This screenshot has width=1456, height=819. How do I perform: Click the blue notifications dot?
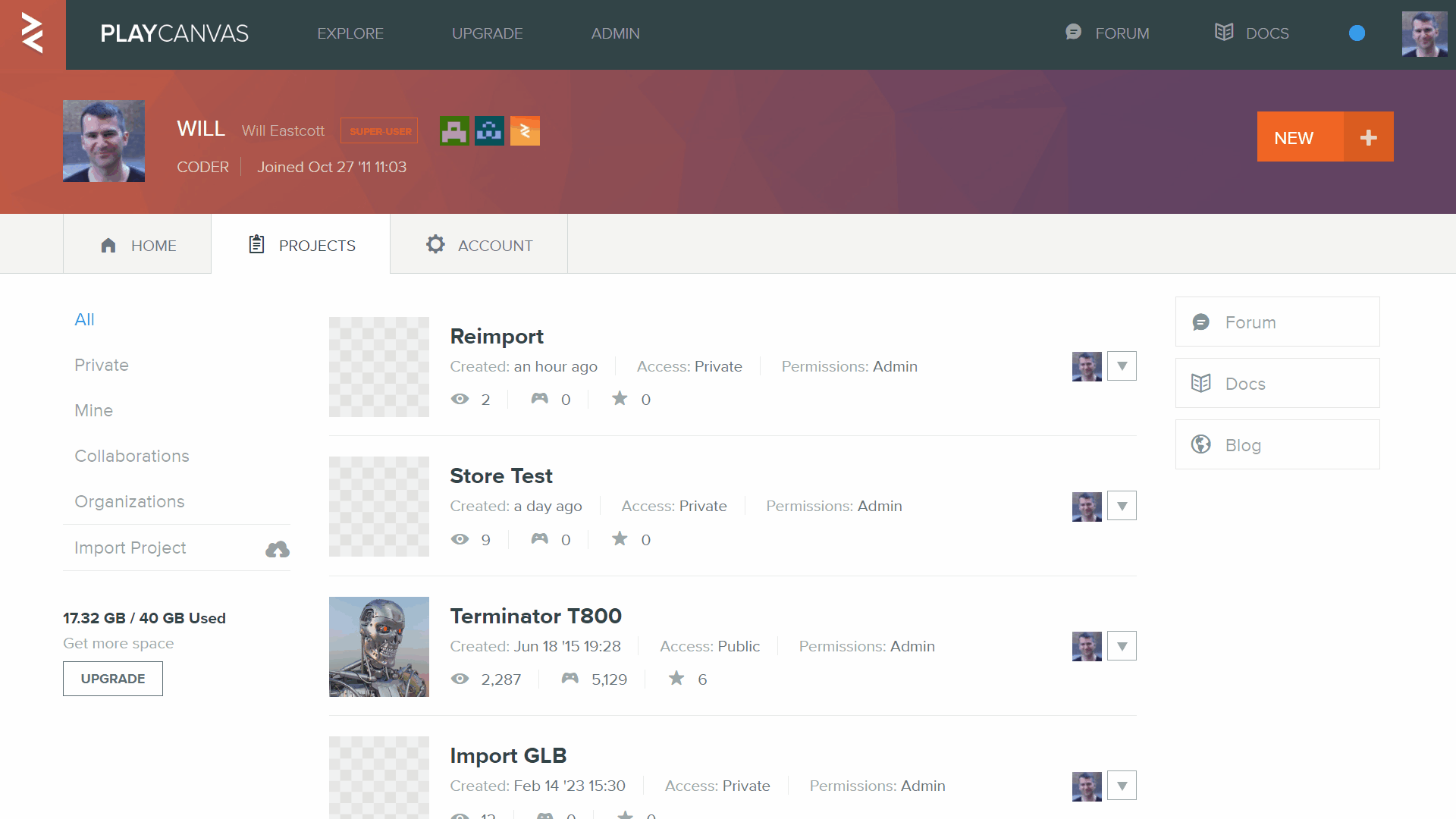[1357, 33]
